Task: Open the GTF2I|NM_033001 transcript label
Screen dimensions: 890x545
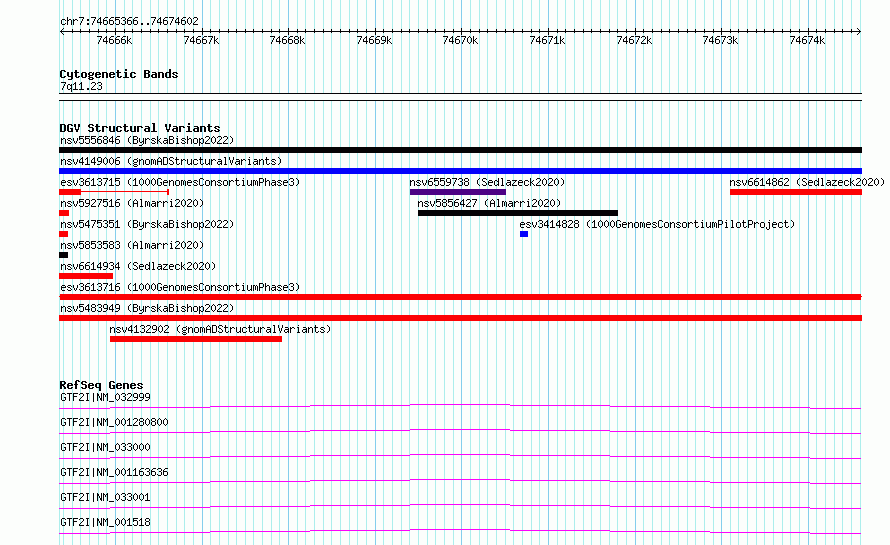Action: pyautogui.click(x=105, y=497)
